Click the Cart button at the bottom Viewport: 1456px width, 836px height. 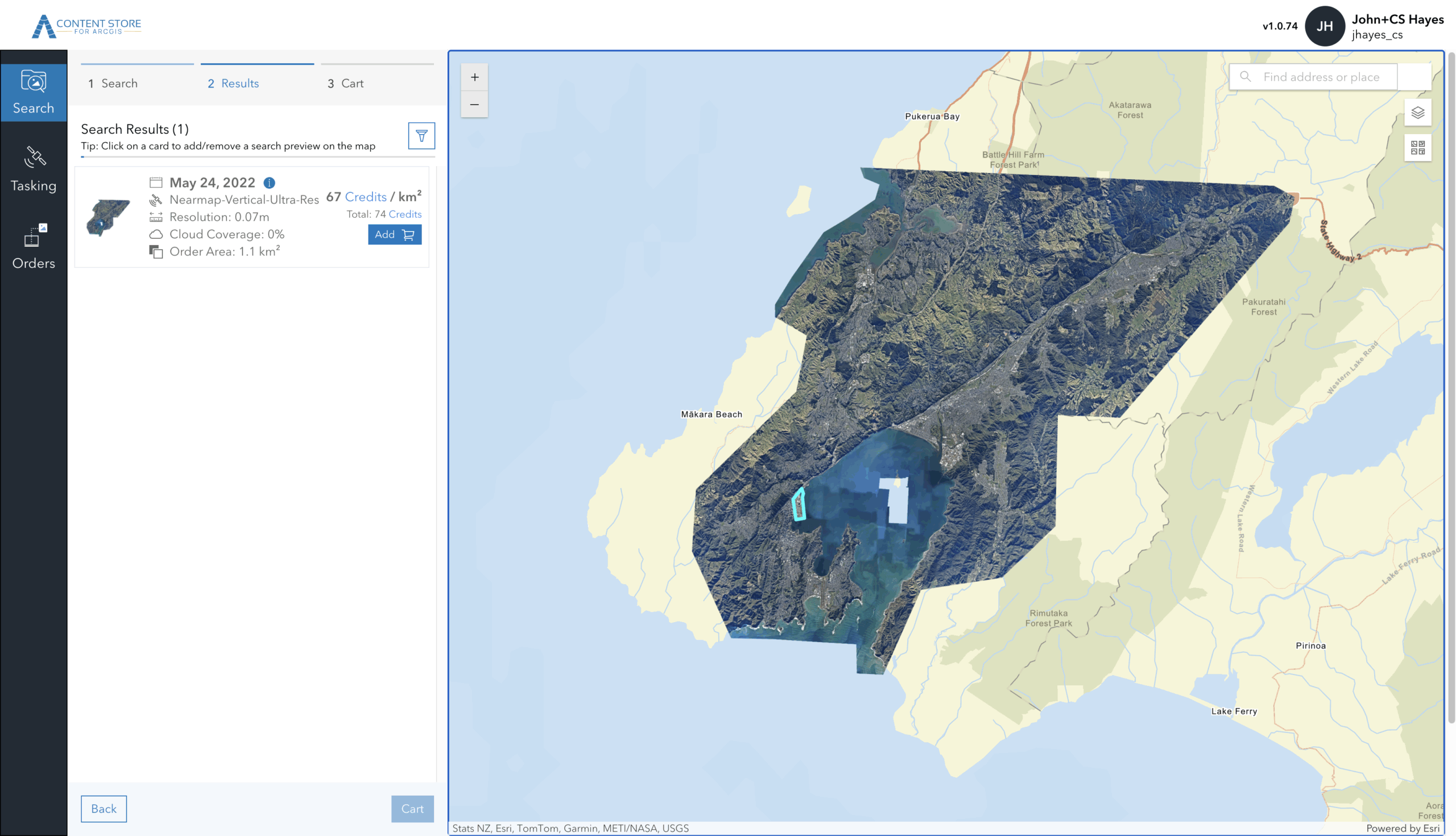click(412, 809)
